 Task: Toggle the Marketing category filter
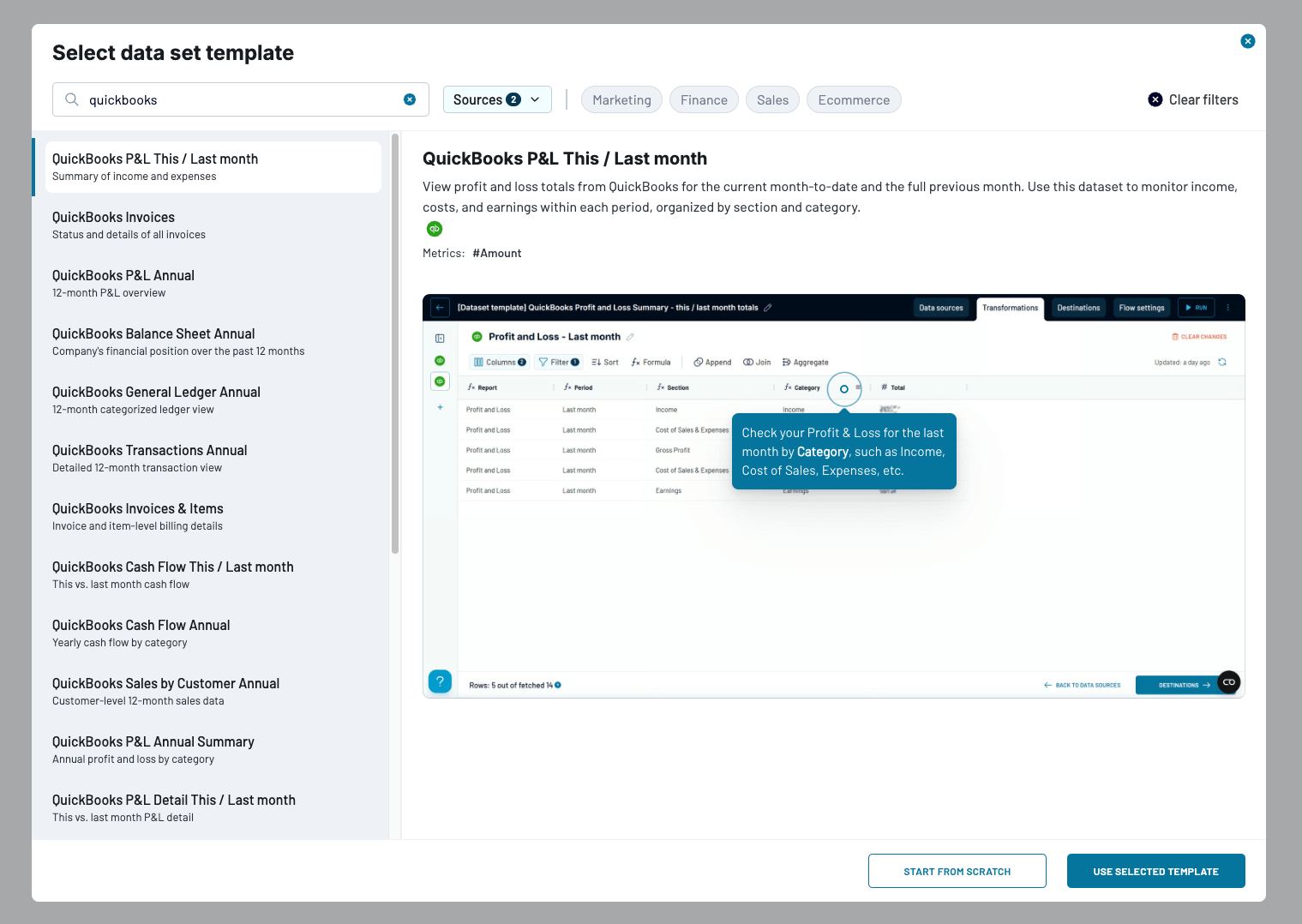pos(621,99)
